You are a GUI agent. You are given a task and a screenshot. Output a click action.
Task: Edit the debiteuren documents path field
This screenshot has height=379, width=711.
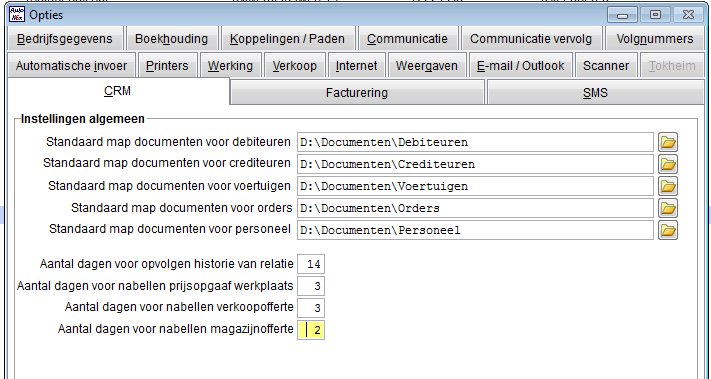point(475,142)
